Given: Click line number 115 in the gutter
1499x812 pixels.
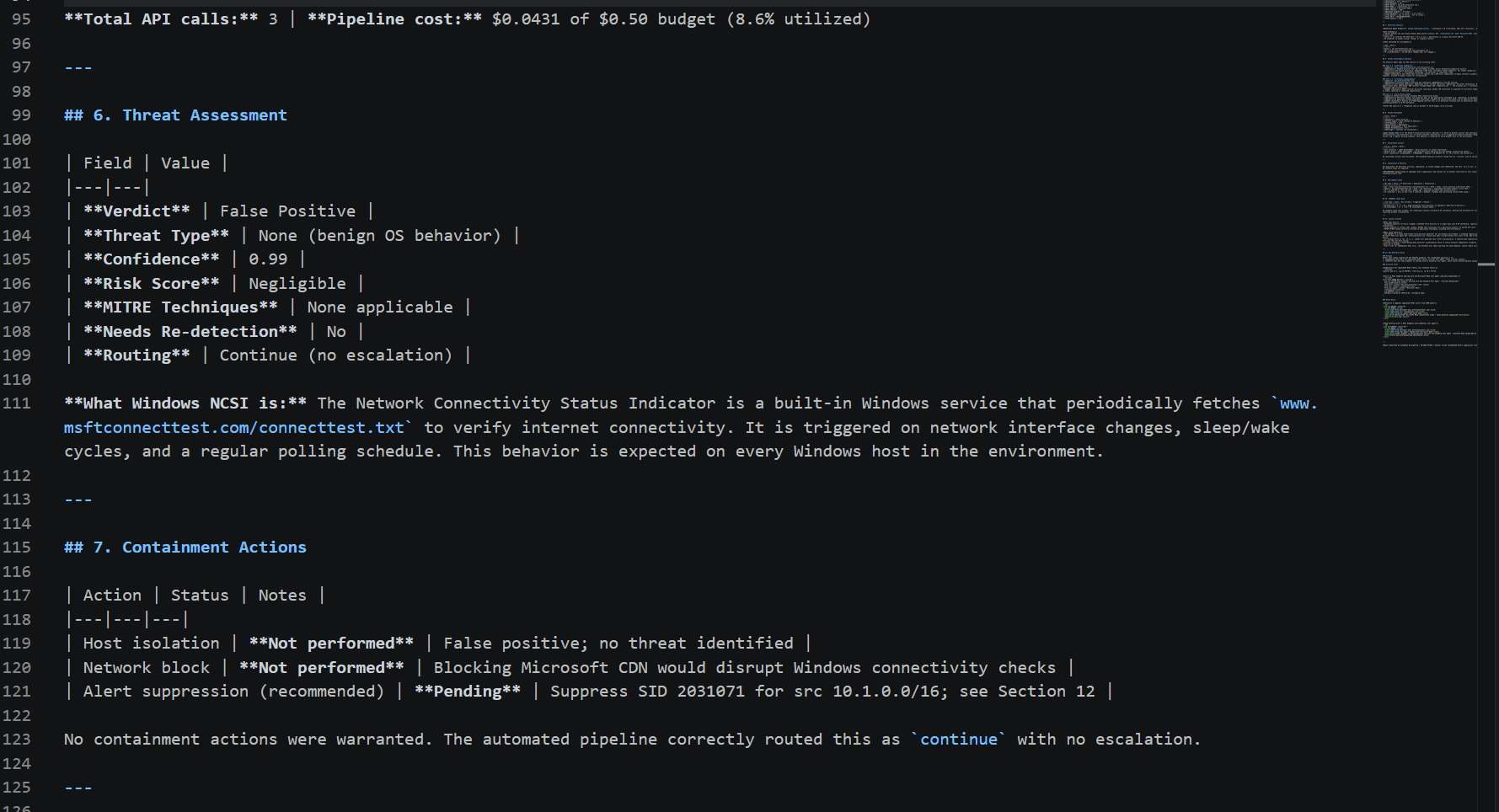Looking at the screenshot, I should [x=16, y=548].
